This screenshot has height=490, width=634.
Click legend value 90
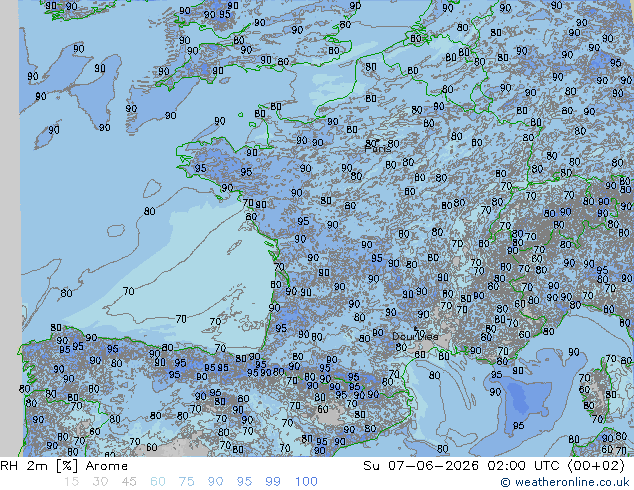pyautogui.click(x=216, y=482)
